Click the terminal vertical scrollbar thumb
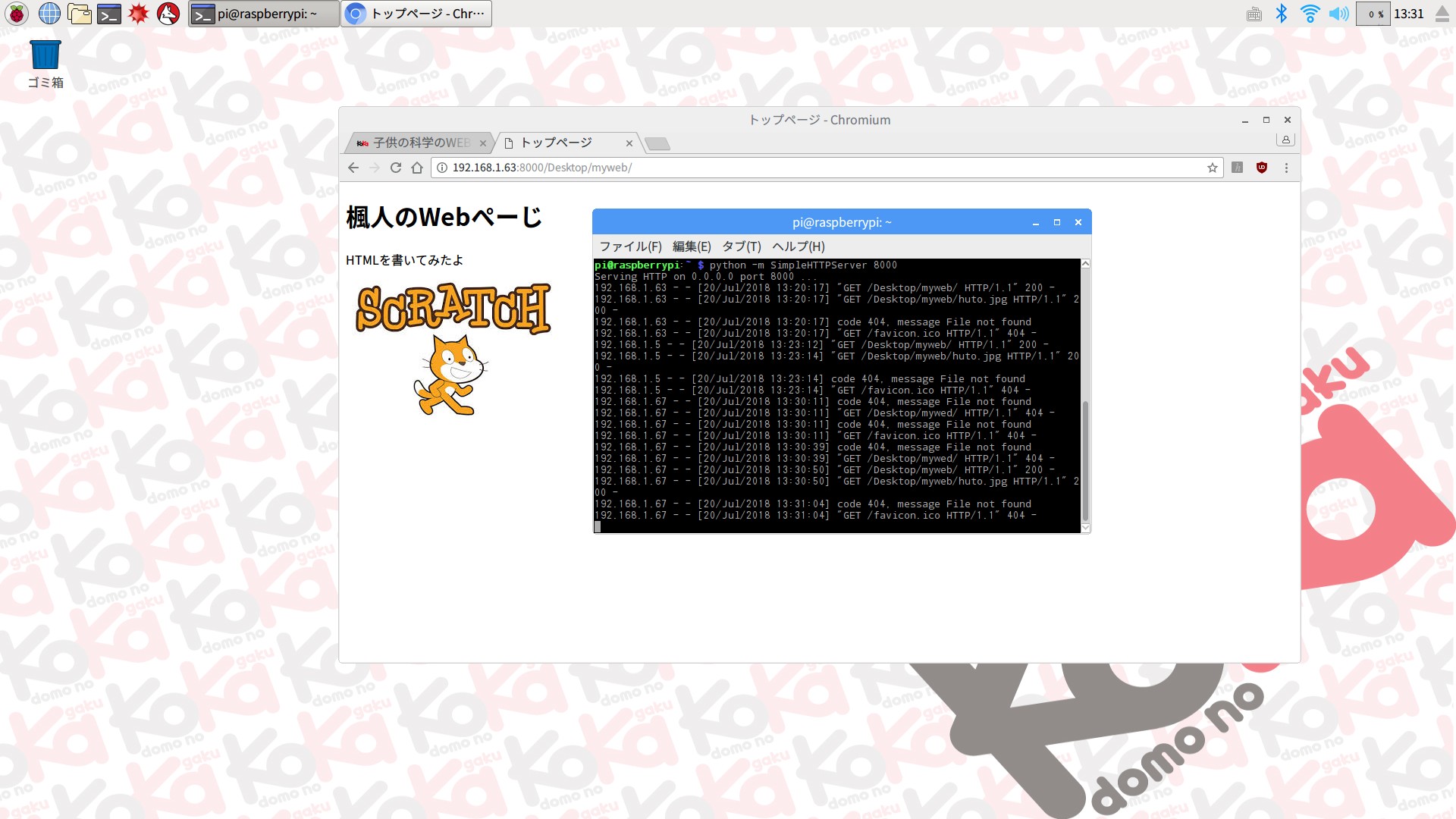The width and height of the screenshot is (1456, 819). [1085, 461]
